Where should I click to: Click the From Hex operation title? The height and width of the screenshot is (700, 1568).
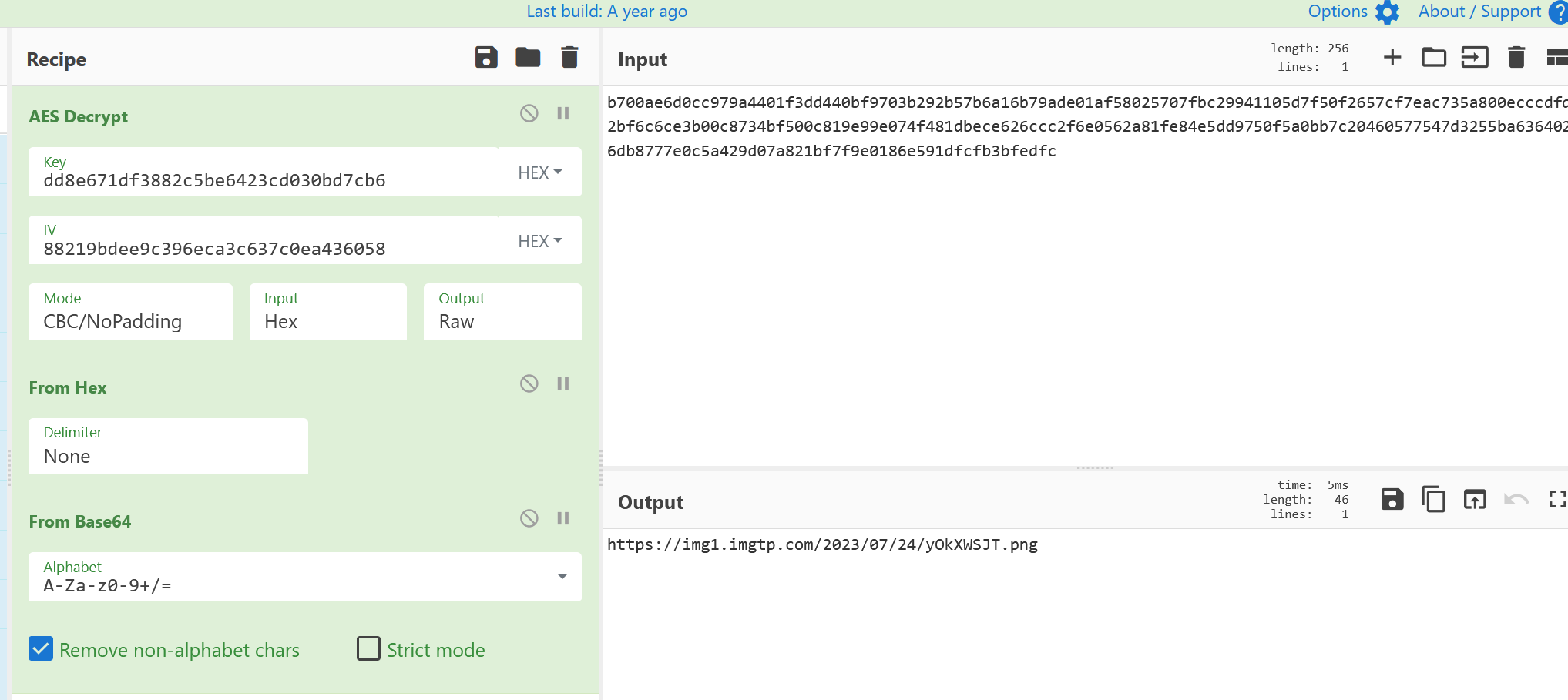pyautogui.click(x=68, y=388)
